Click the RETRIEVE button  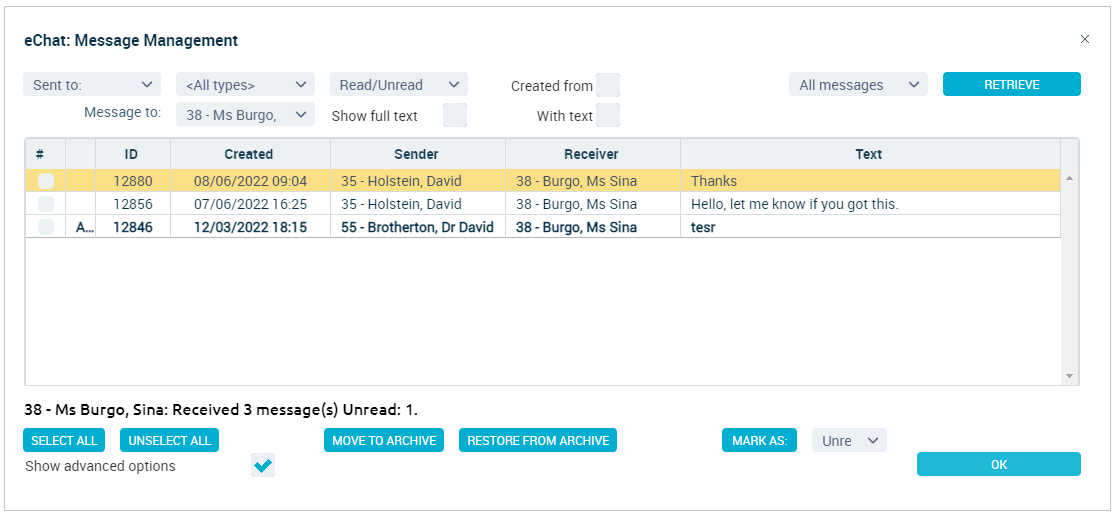coord(1011,84)
